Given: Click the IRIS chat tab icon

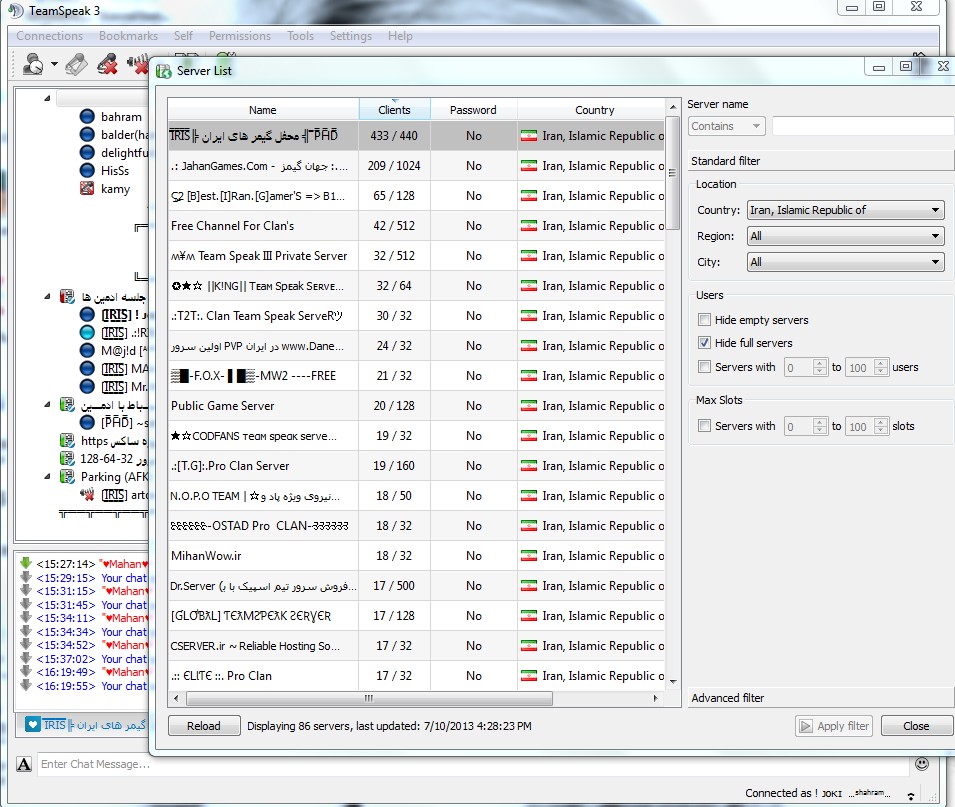Looking at the screenshot, I should 33,725.
